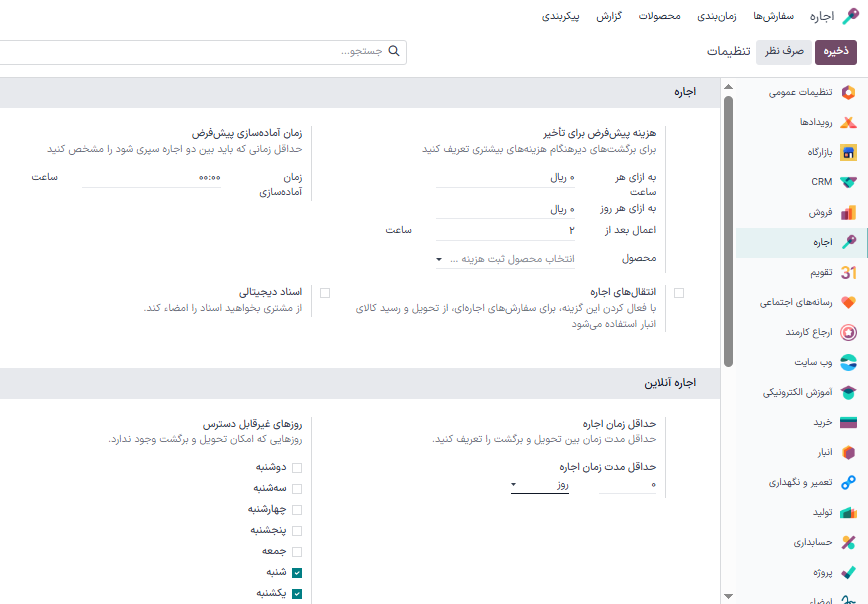The image size is (868, 604).
Task: Click the صرف نظر (Discard) button
Action: [x=785, y=52]
